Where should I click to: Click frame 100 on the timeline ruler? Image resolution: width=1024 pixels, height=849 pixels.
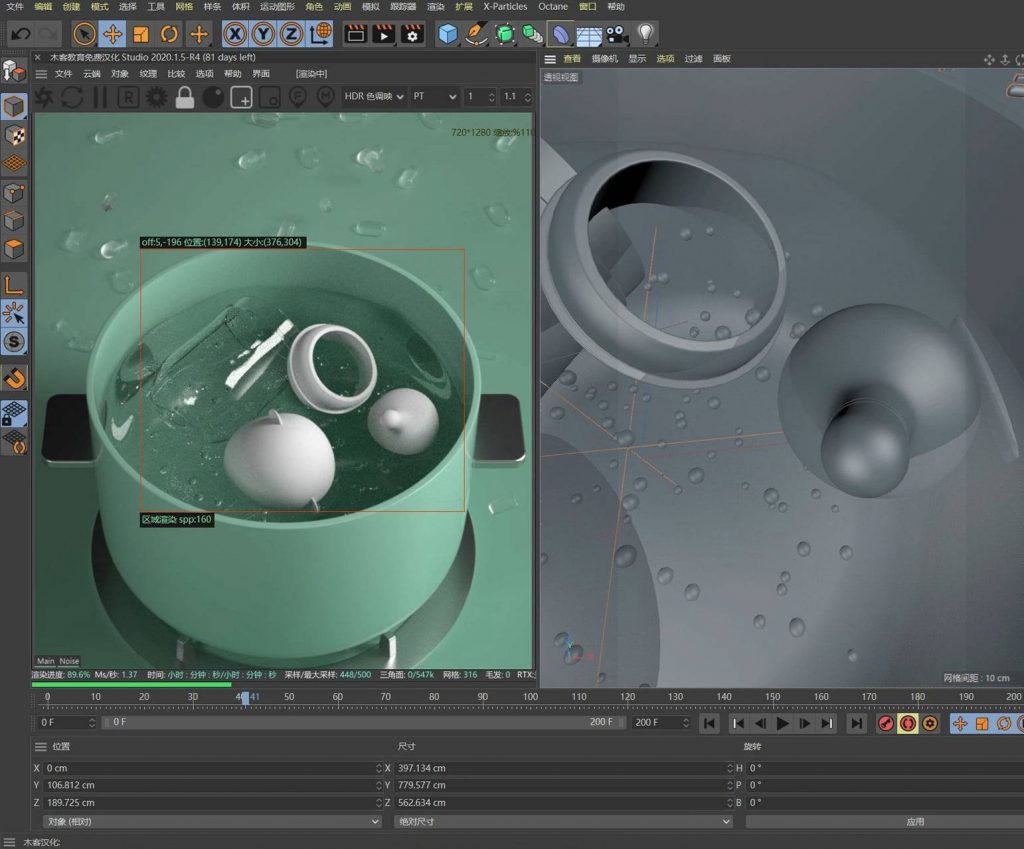click(530, 696)
